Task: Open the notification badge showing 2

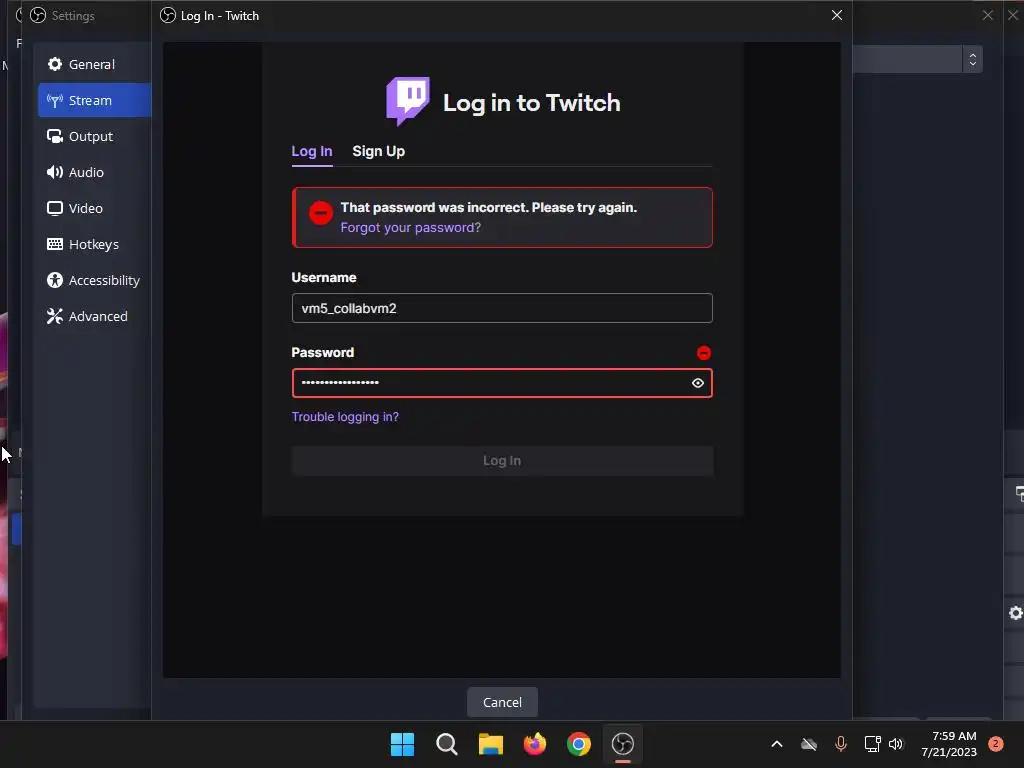Action: [996, 744]
